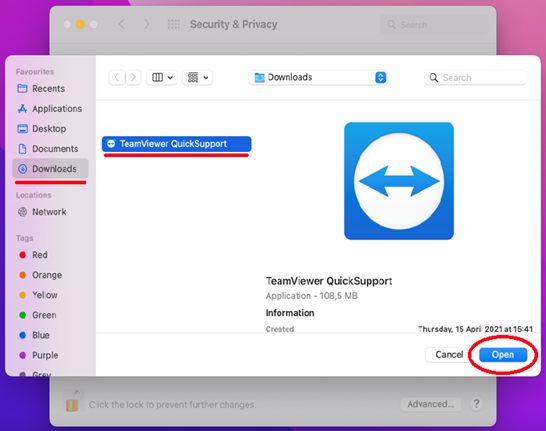Click the yellow minimize window button
The image size is (546, 431).
(x=80, y=24)
